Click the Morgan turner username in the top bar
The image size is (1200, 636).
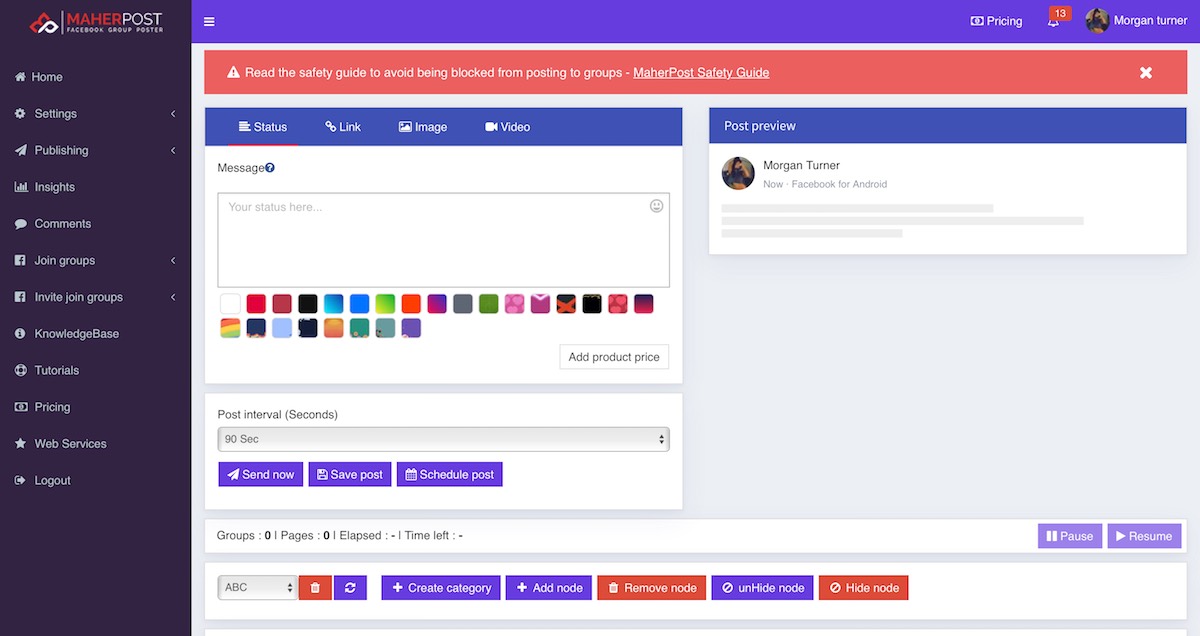1151,21
